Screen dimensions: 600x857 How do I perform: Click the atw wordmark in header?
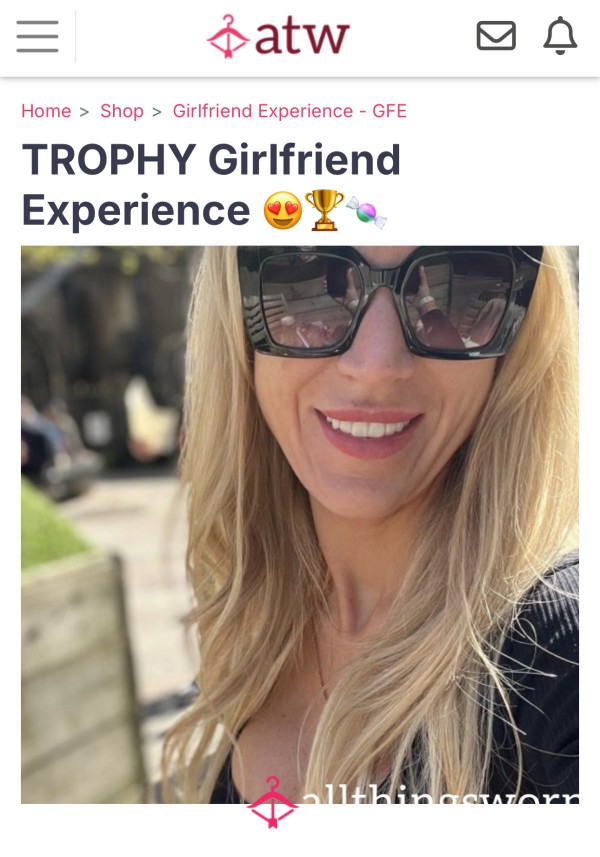(302, 37)
